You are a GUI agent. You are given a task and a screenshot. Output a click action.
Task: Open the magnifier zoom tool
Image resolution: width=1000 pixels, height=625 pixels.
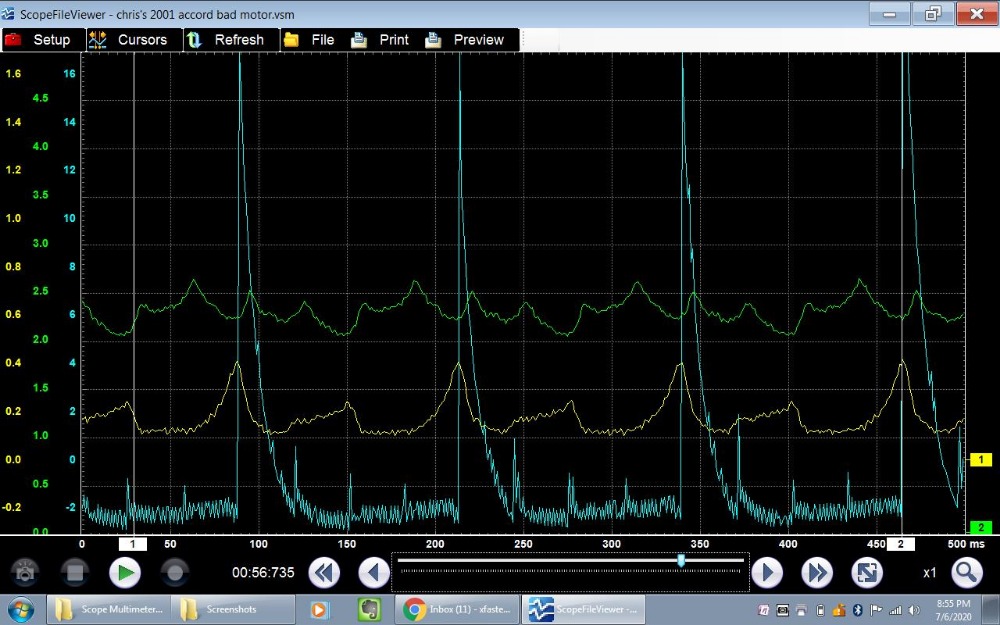tap(967, 573)
